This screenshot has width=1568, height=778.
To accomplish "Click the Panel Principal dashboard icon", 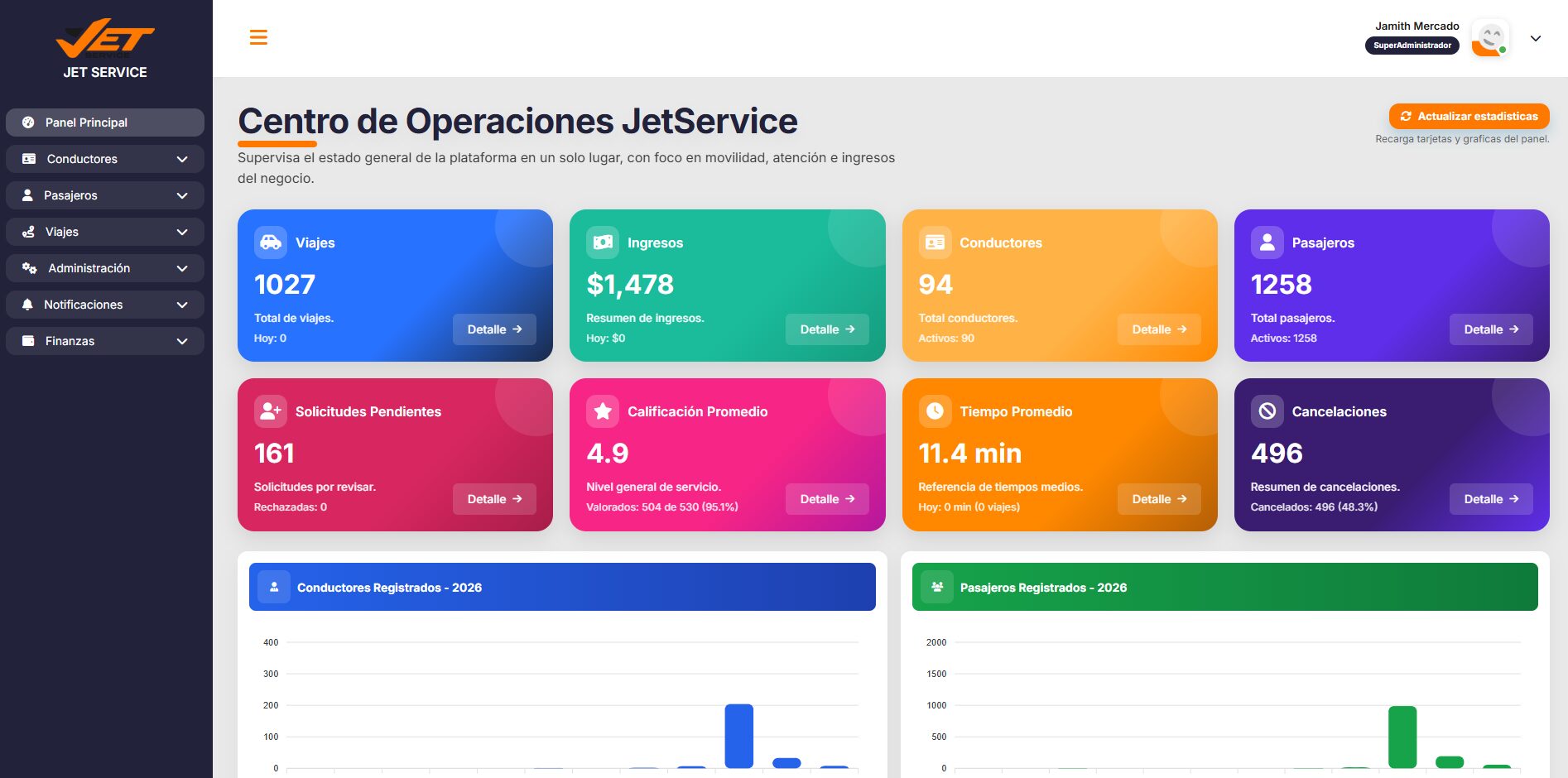I will pos(28,122).
